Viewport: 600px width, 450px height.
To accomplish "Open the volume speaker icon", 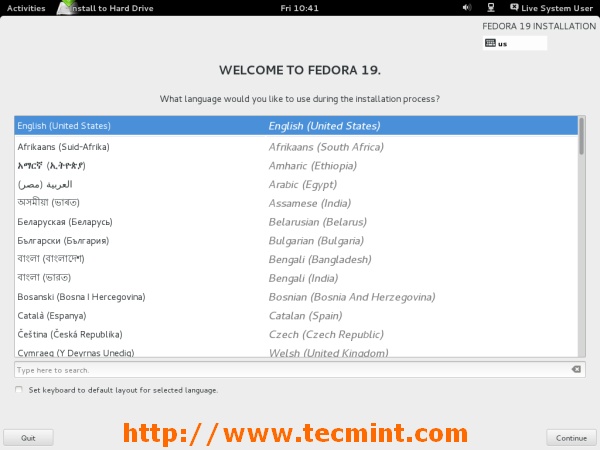I will pos(467,8).
